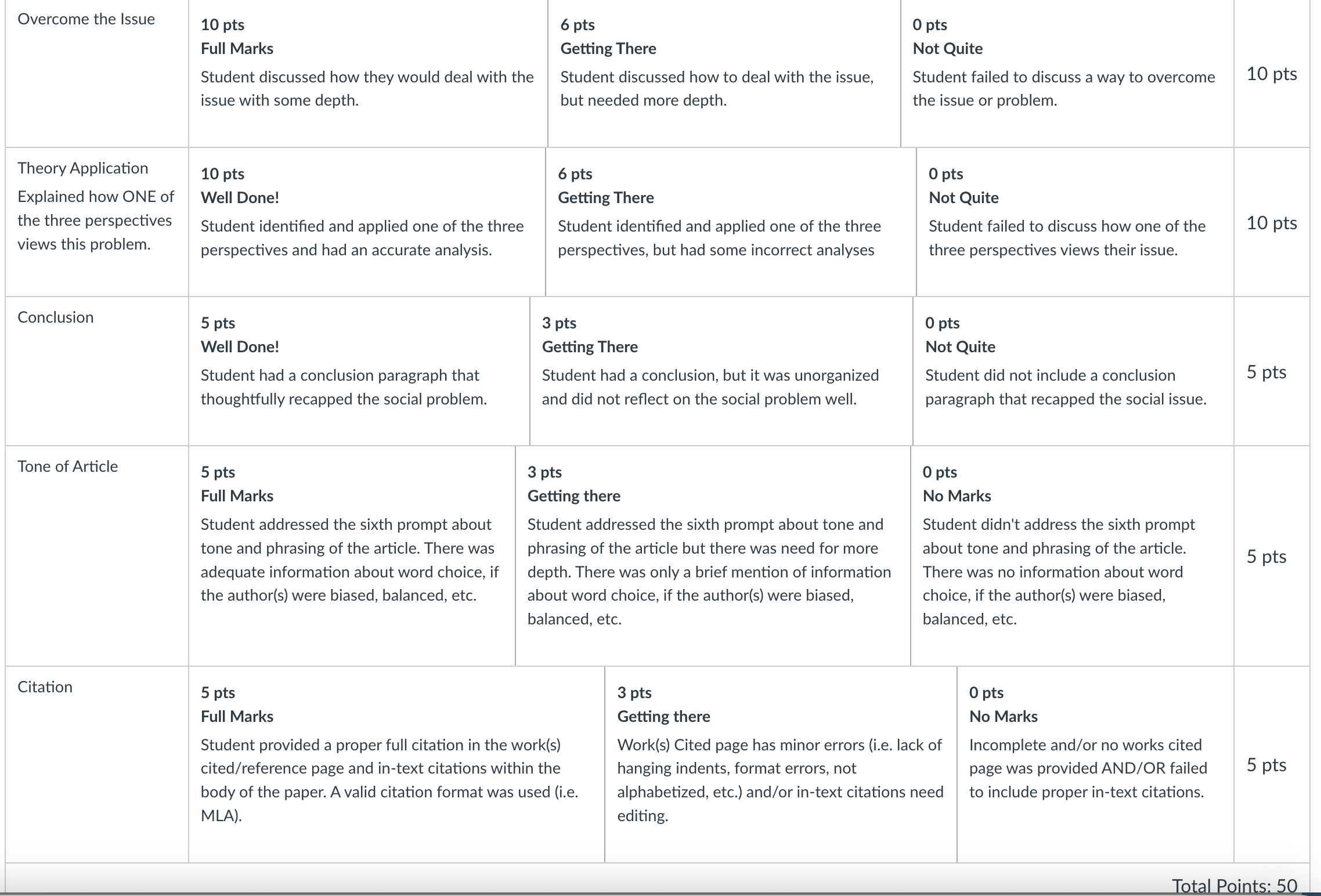This screenshot has width=1321, height=896.
Task: Select the 6 pts Getting There rating for Overcome the Issue
Action: coord(724,73)
